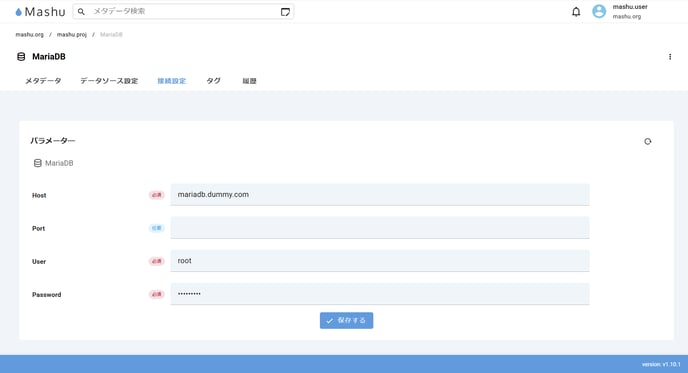Click the refresh icon in the parameter panel
Image resolution: width=688 pixels, height=373 pixels.
coord(648,141)
